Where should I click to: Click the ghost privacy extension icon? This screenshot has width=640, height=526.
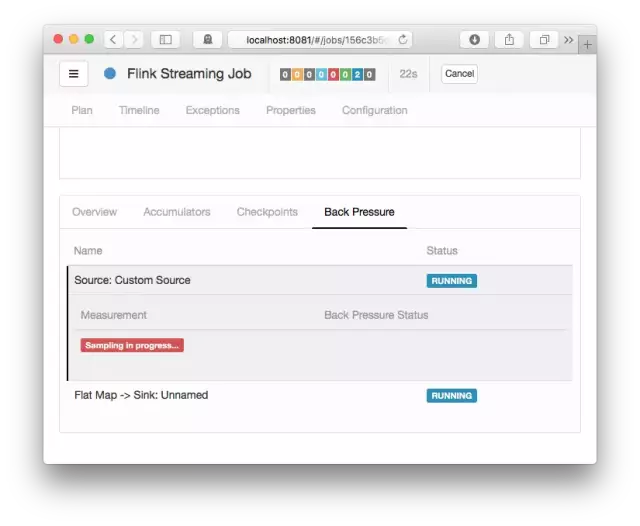click(x=208, y=40)
